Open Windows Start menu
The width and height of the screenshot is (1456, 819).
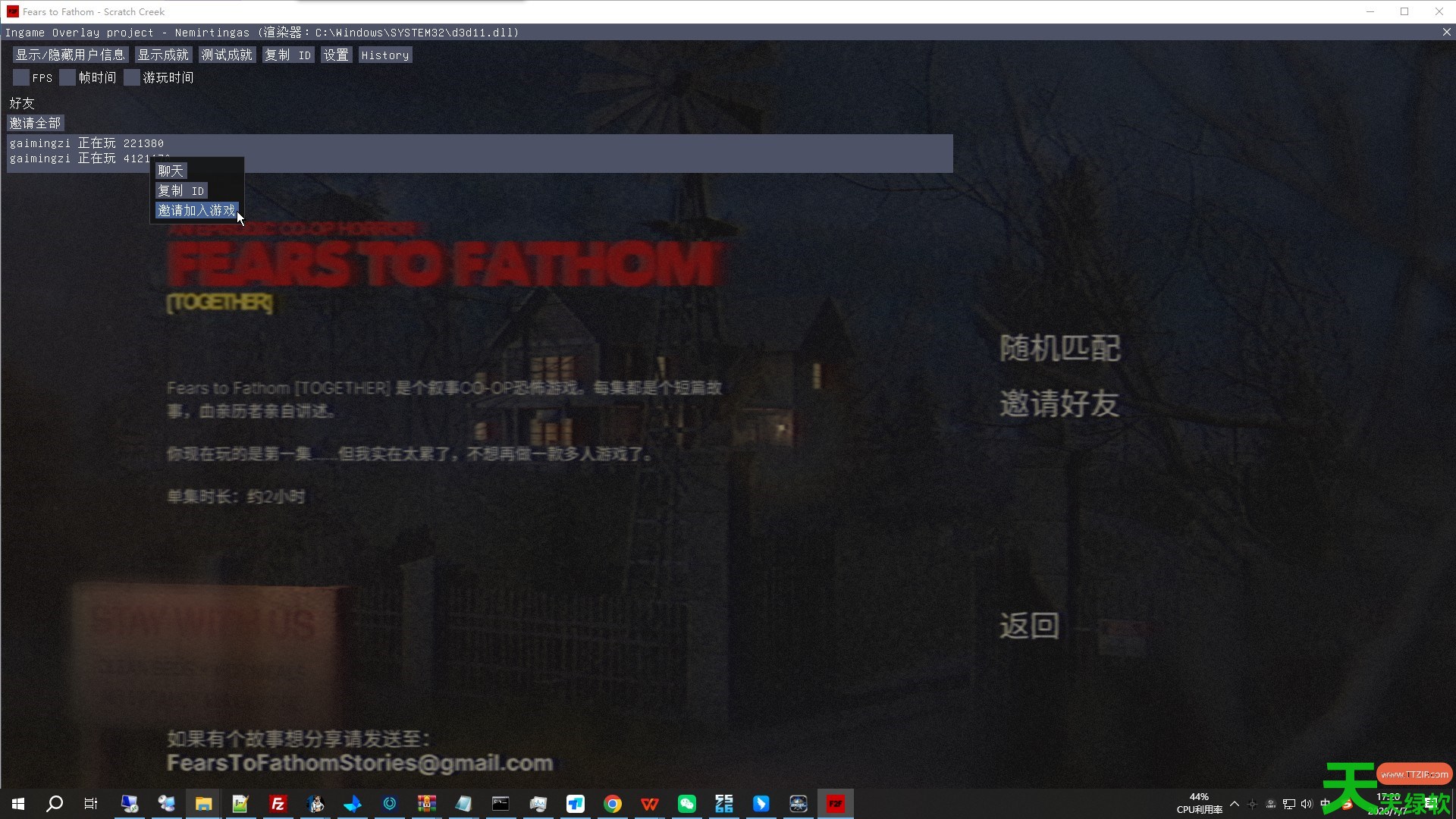(18, 804)
